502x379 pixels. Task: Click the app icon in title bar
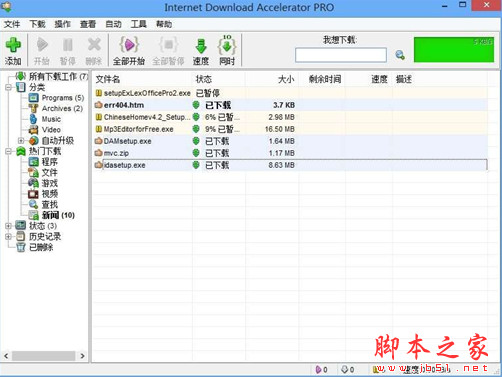(x=6, y=7)
